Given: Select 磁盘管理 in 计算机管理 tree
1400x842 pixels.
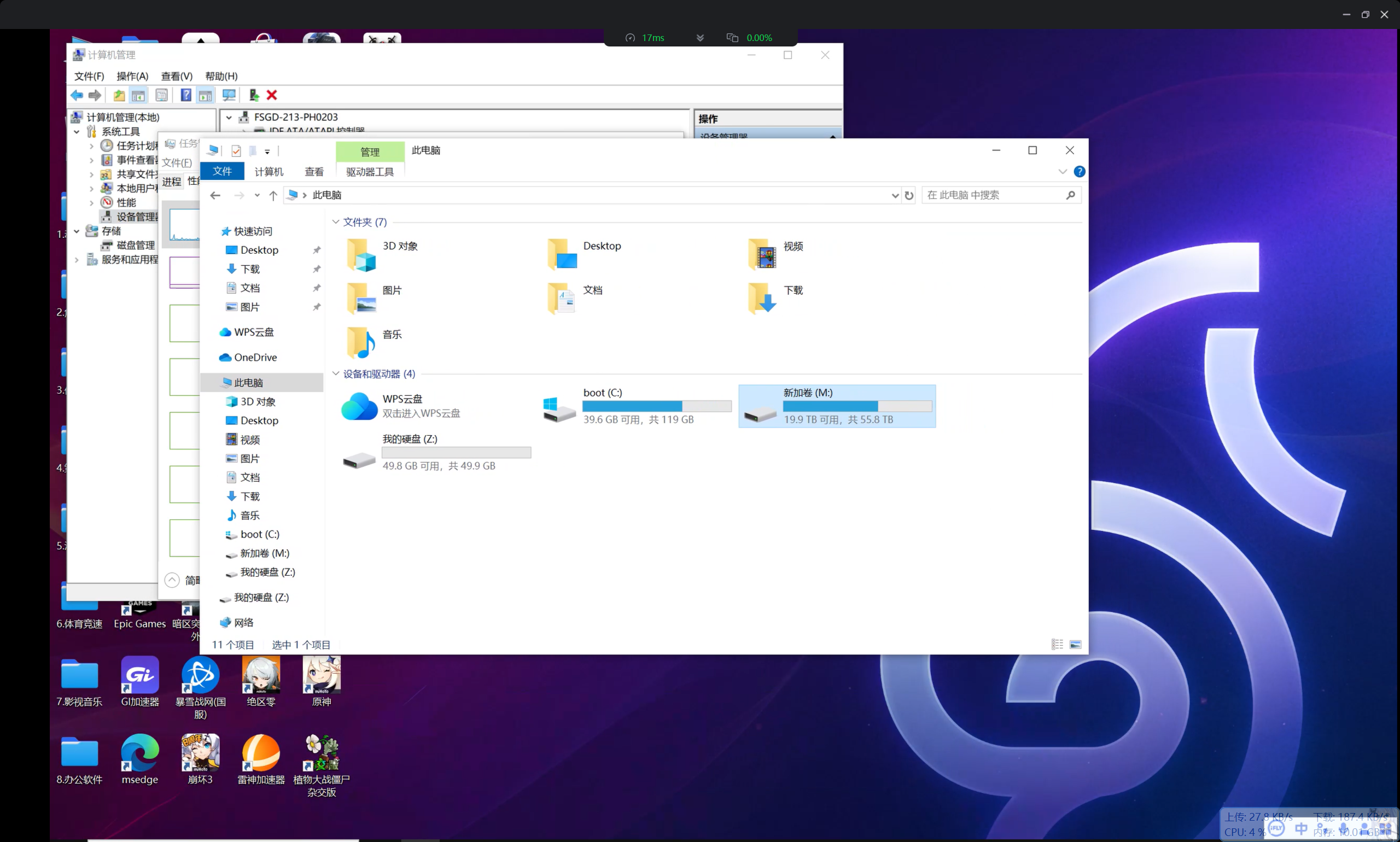Looking at the screenshot, I should 129,245.
